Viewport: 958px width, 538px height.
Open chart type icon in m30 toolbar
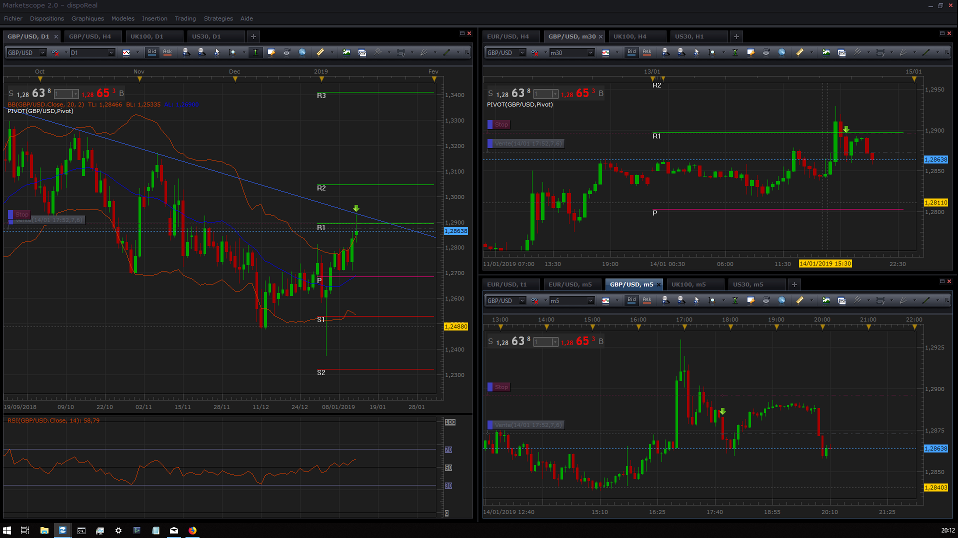[x=605, y=53]
